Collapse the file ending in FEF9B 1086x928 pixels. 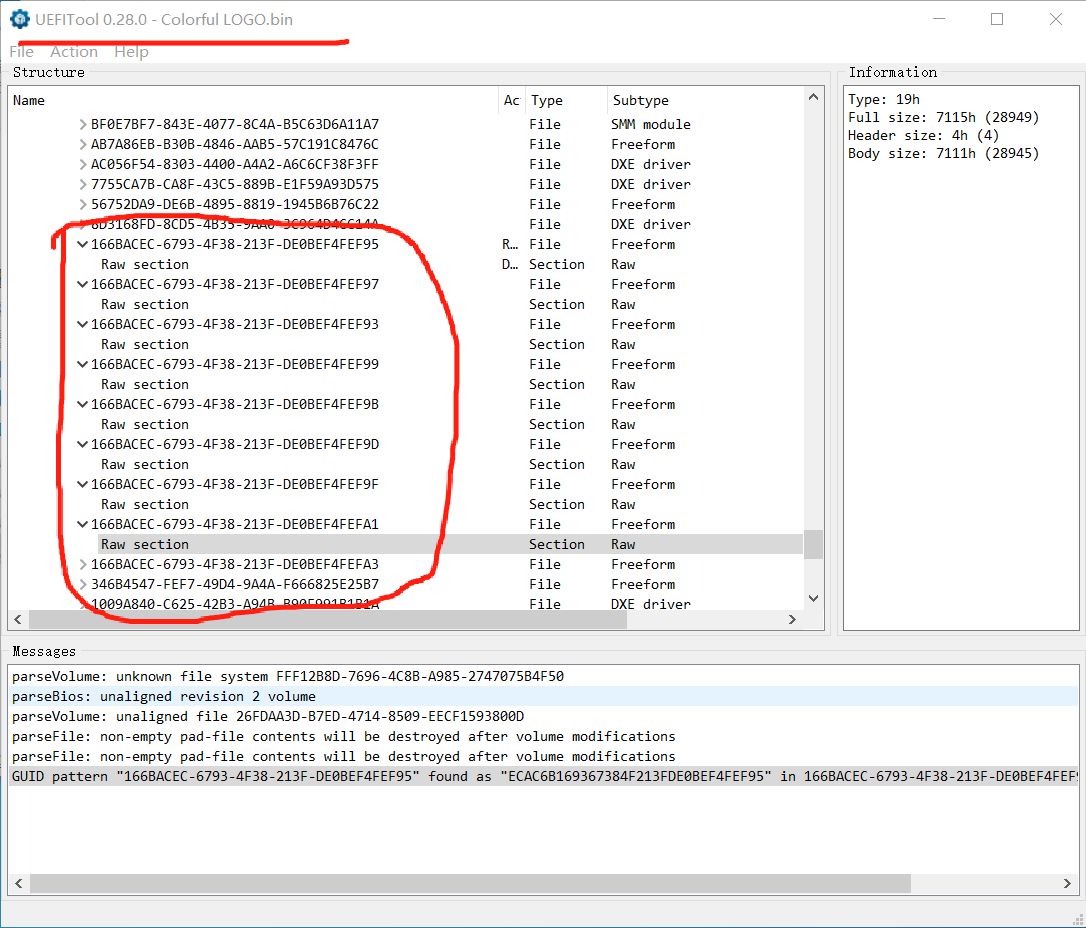(x=82, y=404)
